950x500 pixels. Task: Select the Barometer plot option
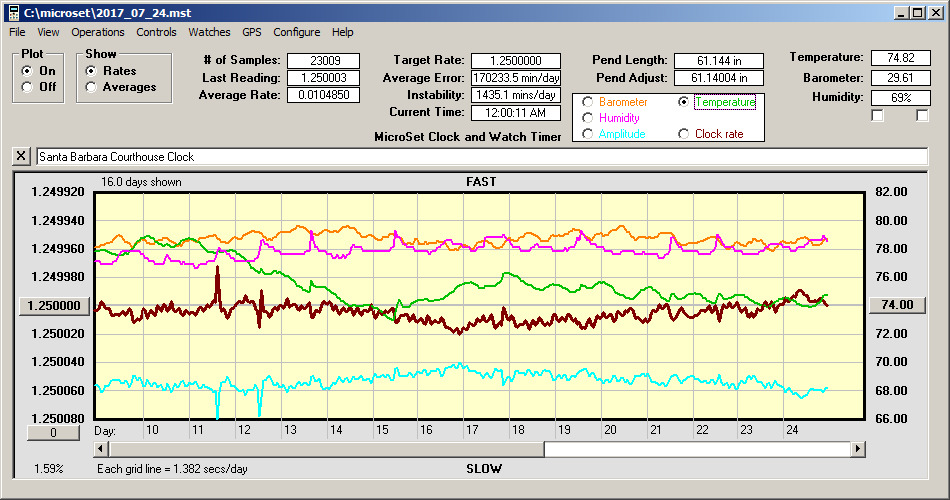pos(587,102)
